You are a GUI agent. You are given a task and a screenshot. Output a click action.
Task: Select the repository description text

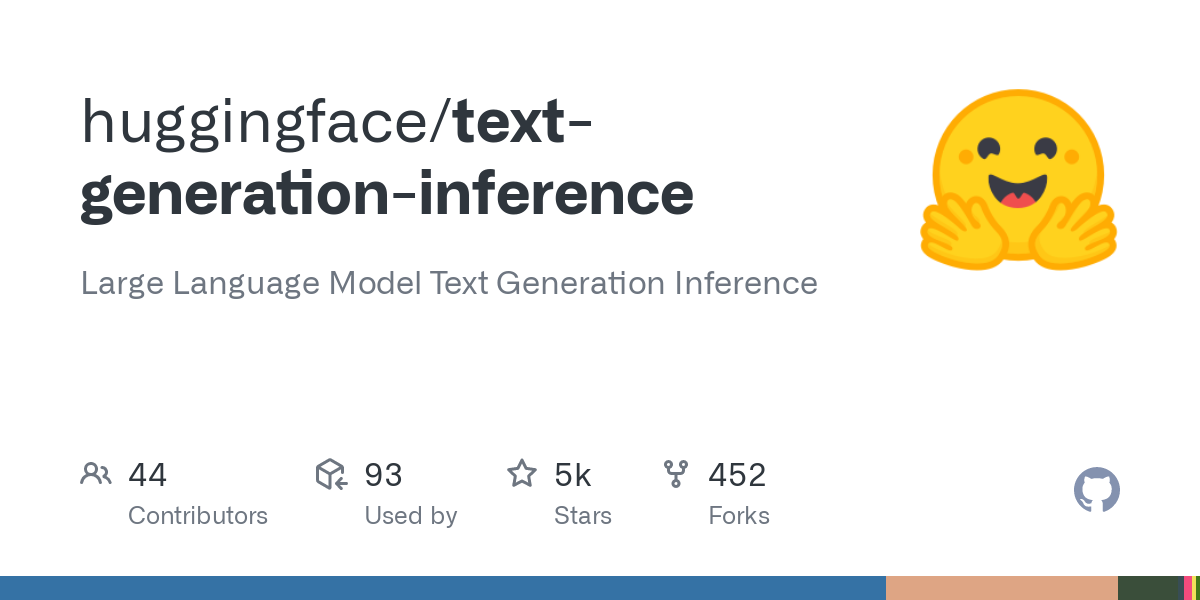pos(449,283)
